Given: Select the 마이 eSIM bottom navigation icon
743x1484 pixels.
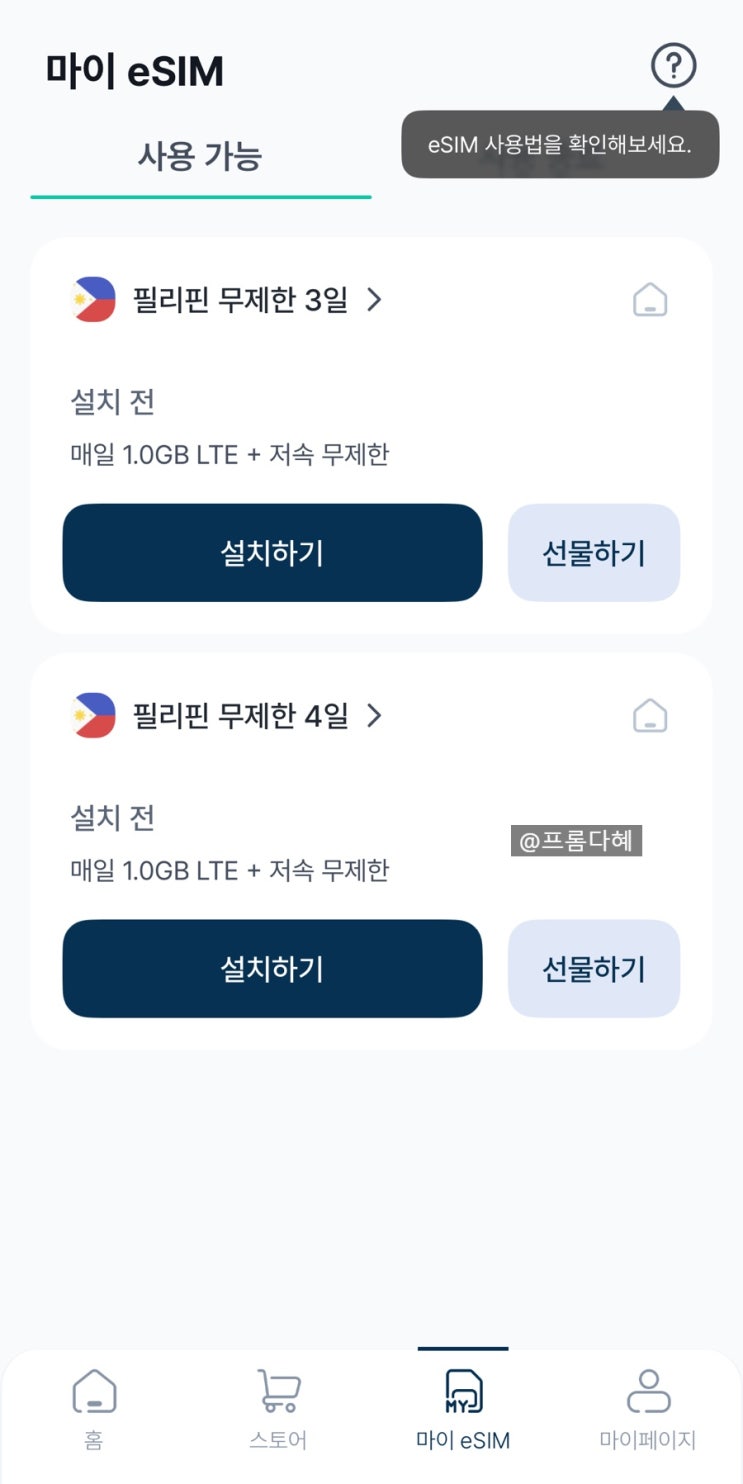Looking at the screenshot, I should click(463, 1391).
